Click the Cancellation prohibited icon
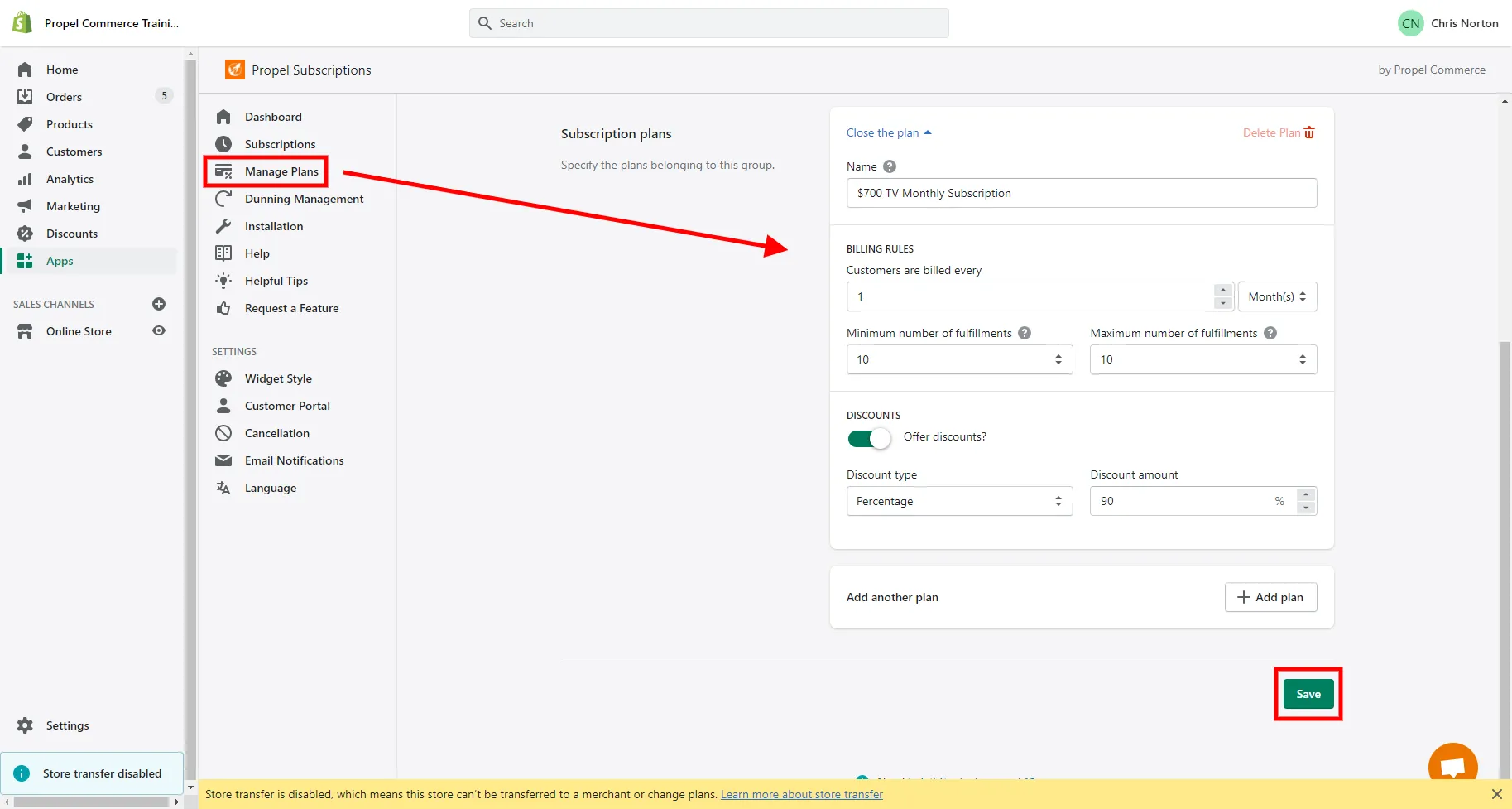 click(223, 433)
